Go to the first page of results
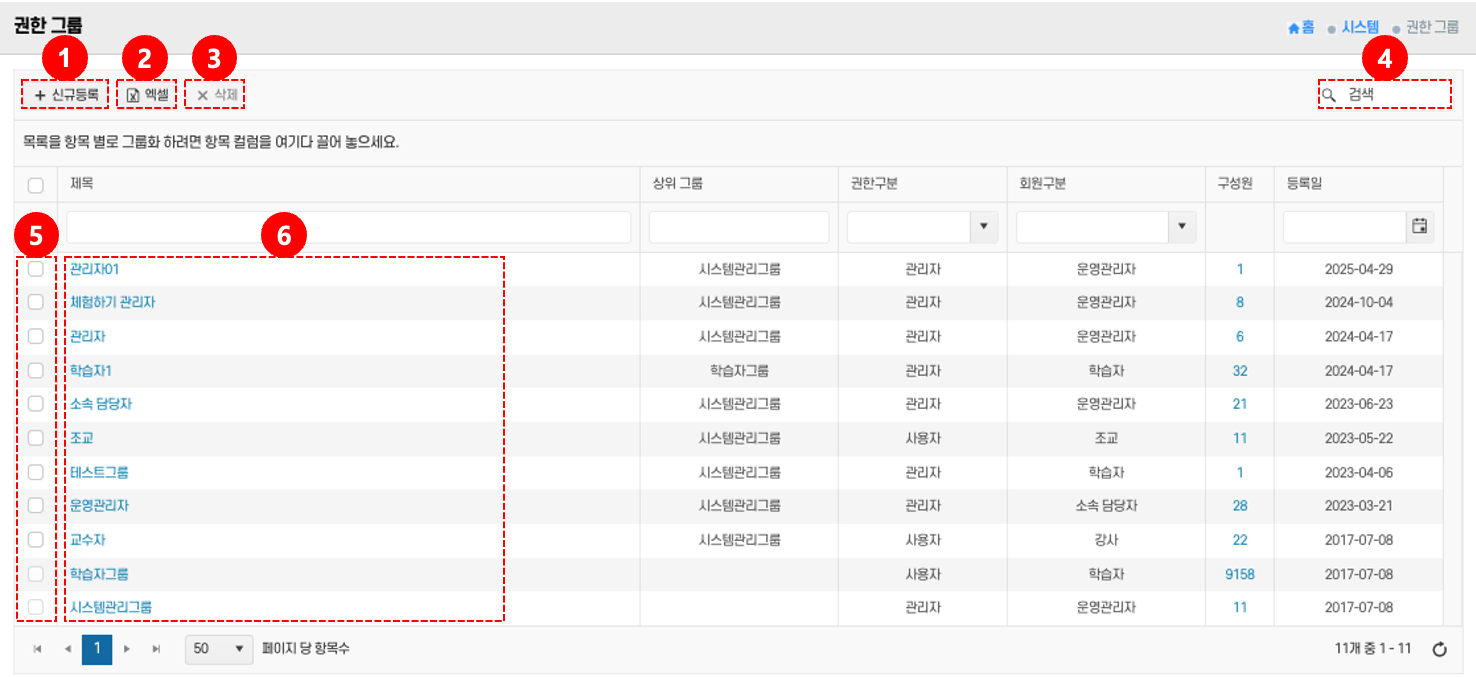 tap(37, 649)
